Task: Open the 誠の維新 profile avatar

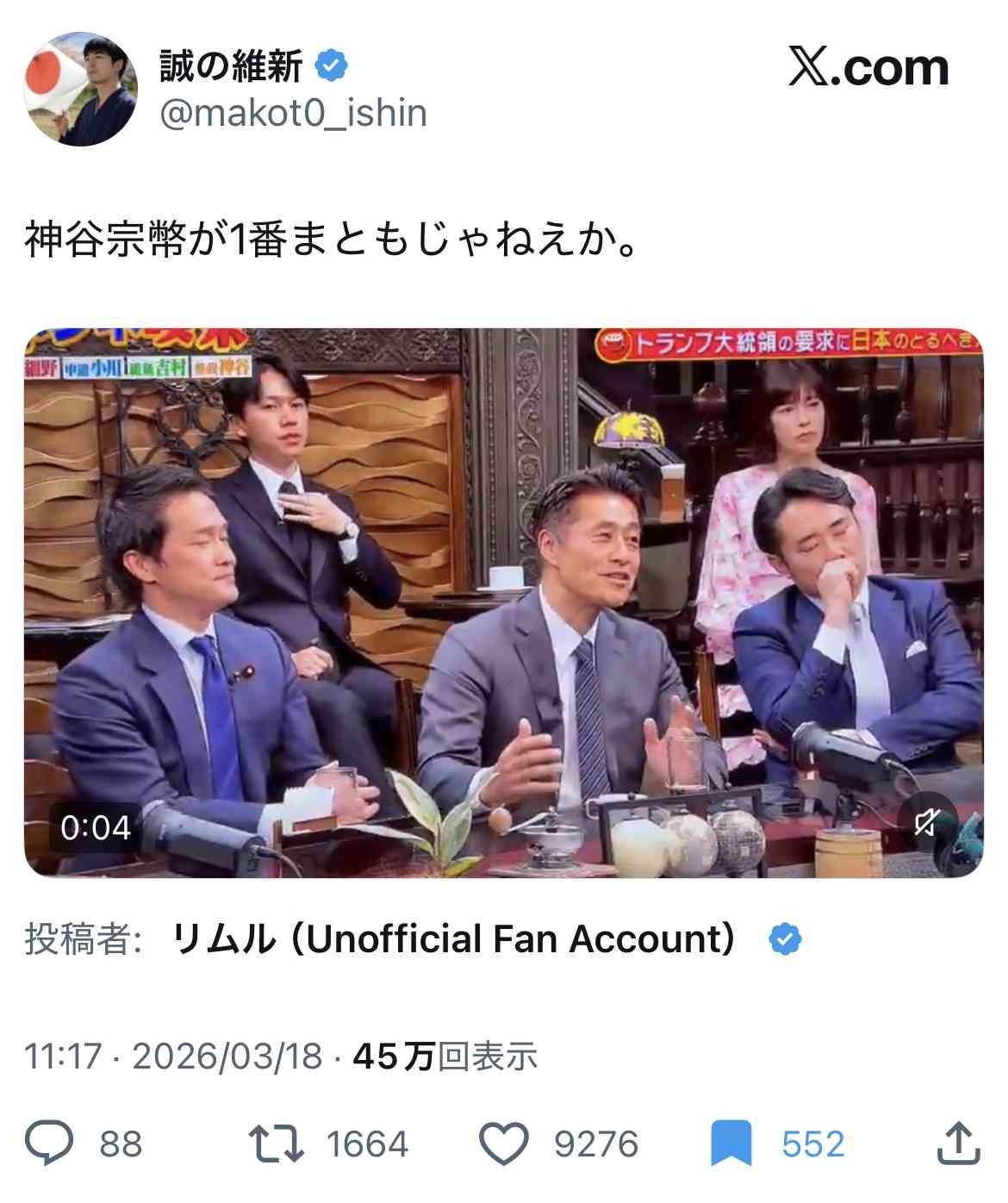Action: (81, 89)
